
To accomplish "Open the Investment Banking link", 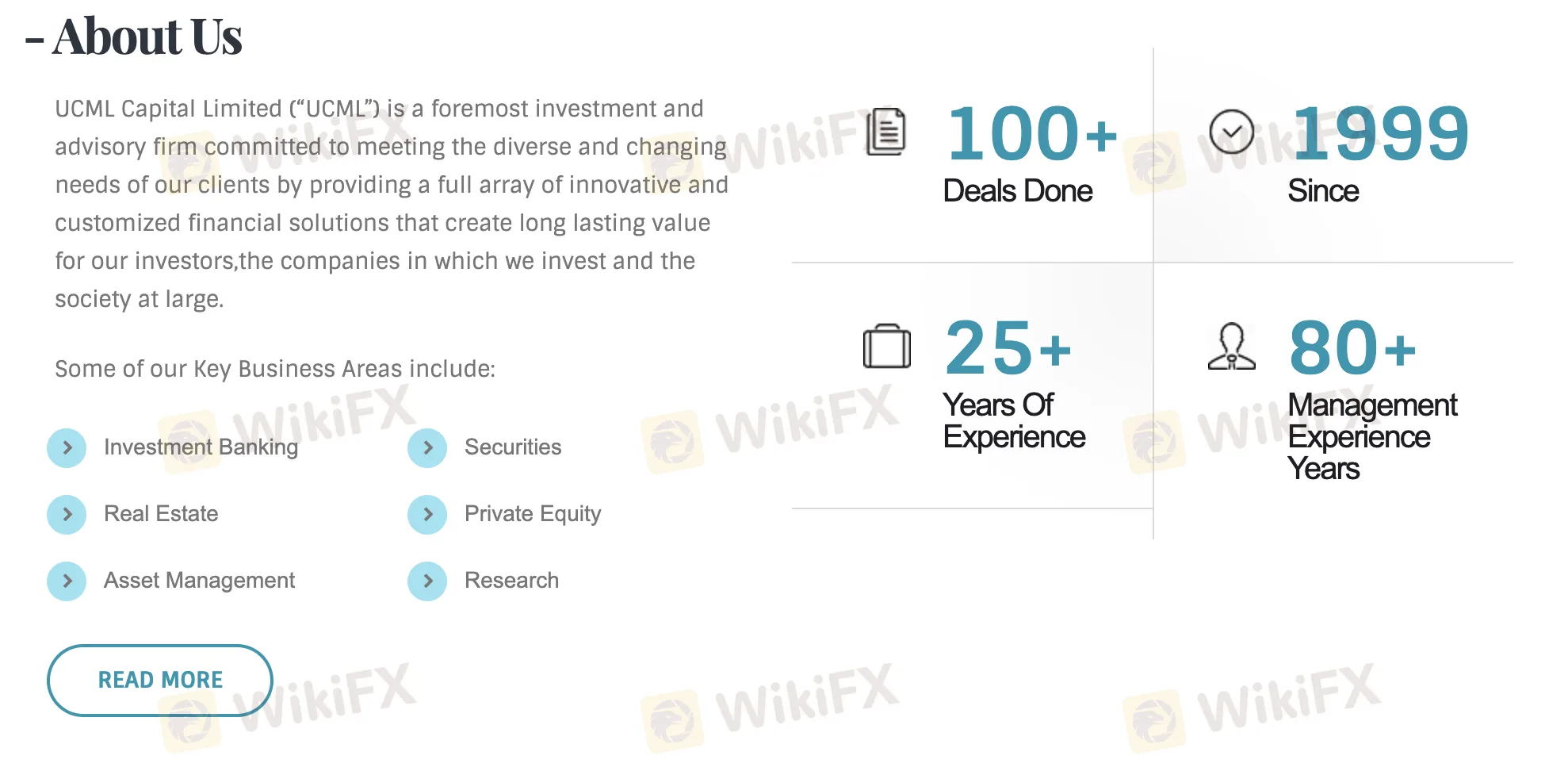I will coord(201,447).
